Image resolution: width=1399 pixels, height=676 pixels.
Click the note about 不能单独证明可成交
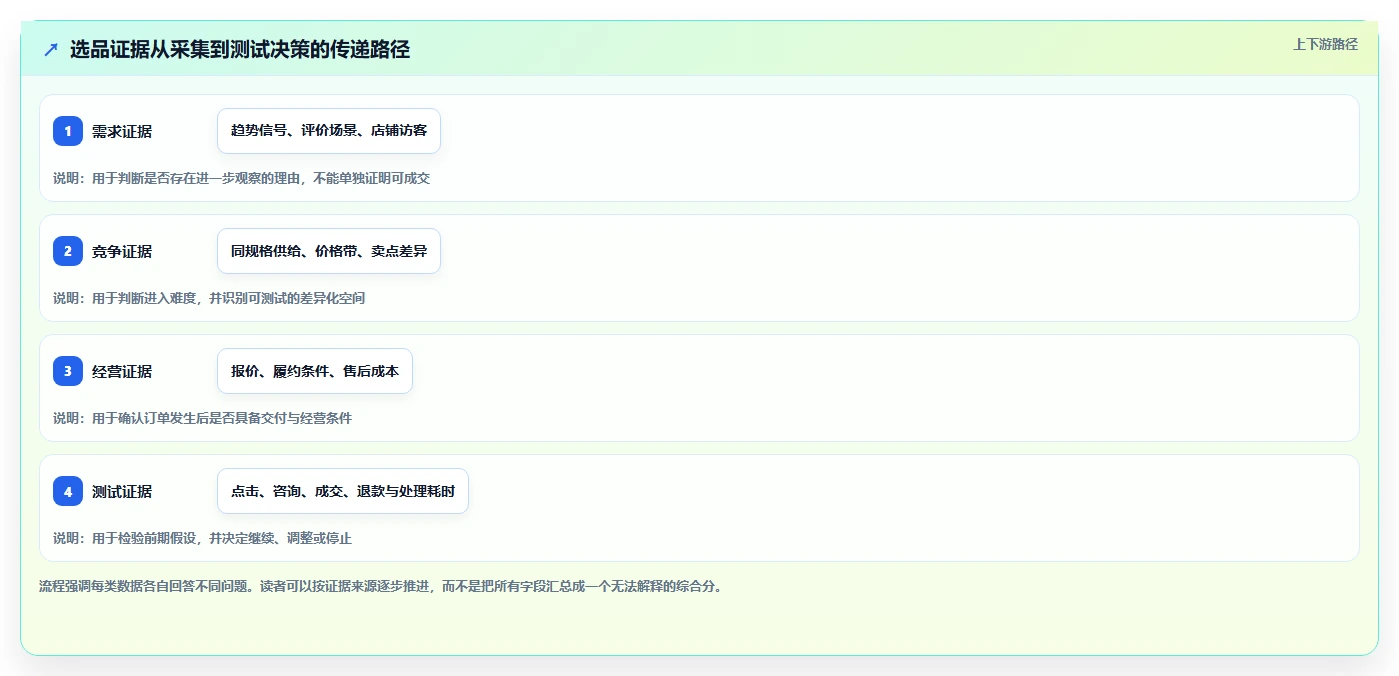(x=241, y=178)
